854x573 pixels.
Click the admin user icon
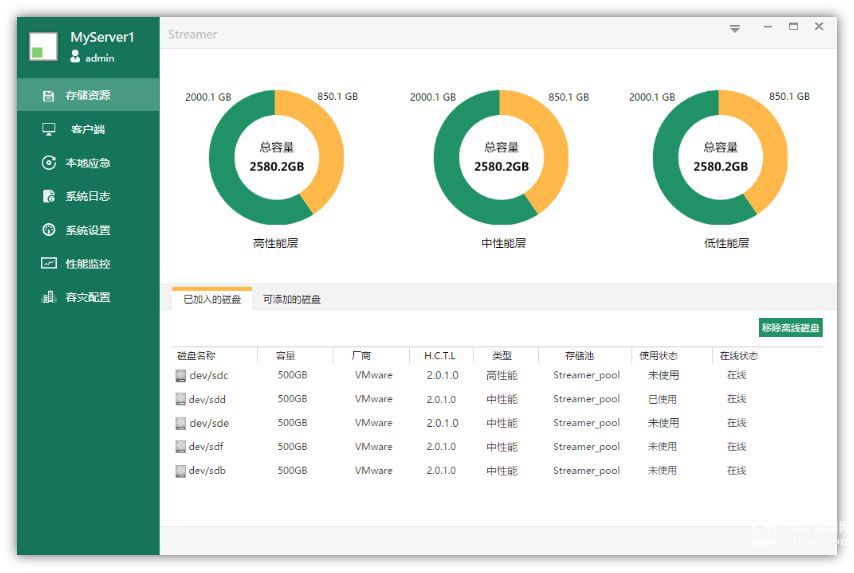point(75,58)
